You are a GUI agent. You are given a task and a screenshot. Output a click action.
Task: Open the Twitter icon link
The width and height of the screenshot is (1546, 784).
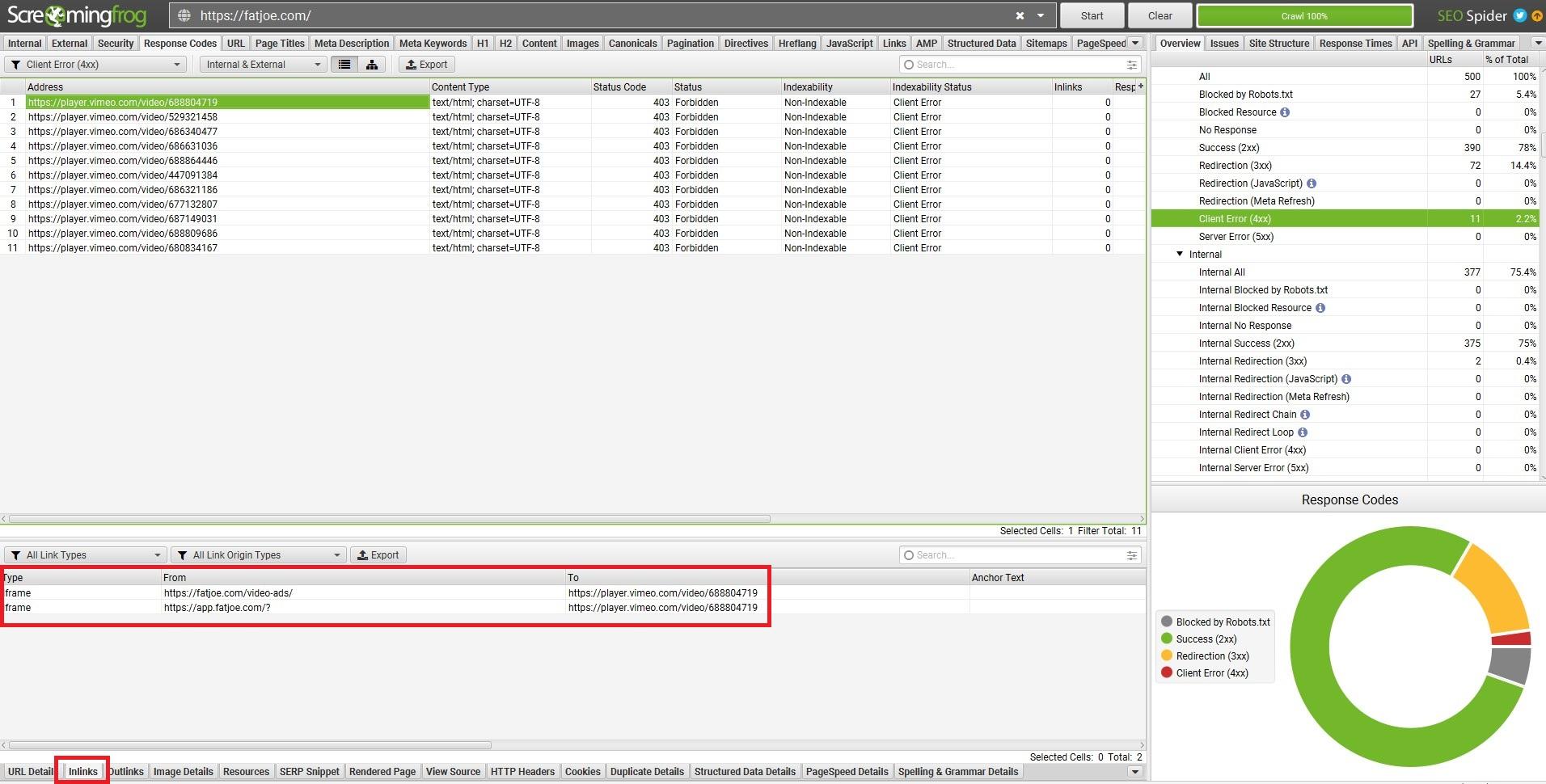coord(1519,15)
